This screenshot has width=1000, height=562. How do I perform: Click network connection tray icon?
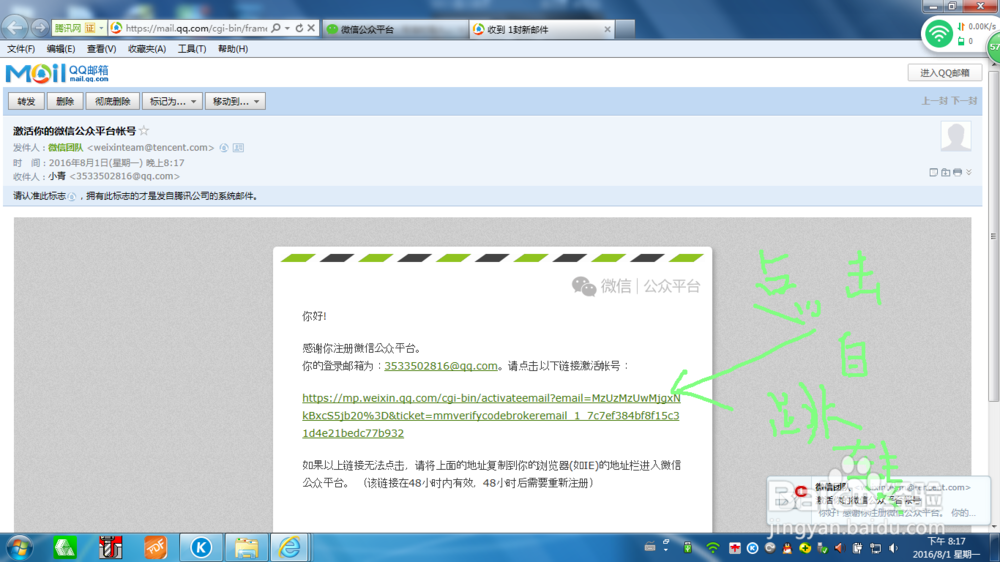pyautogui.click(x=876, y=548)
